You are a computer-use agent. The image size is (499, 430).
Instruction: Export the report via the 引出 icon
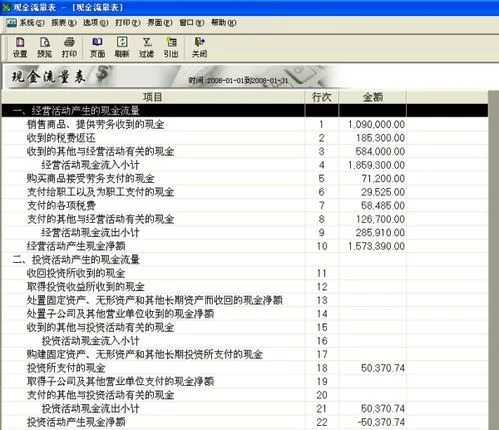[171, 47]
